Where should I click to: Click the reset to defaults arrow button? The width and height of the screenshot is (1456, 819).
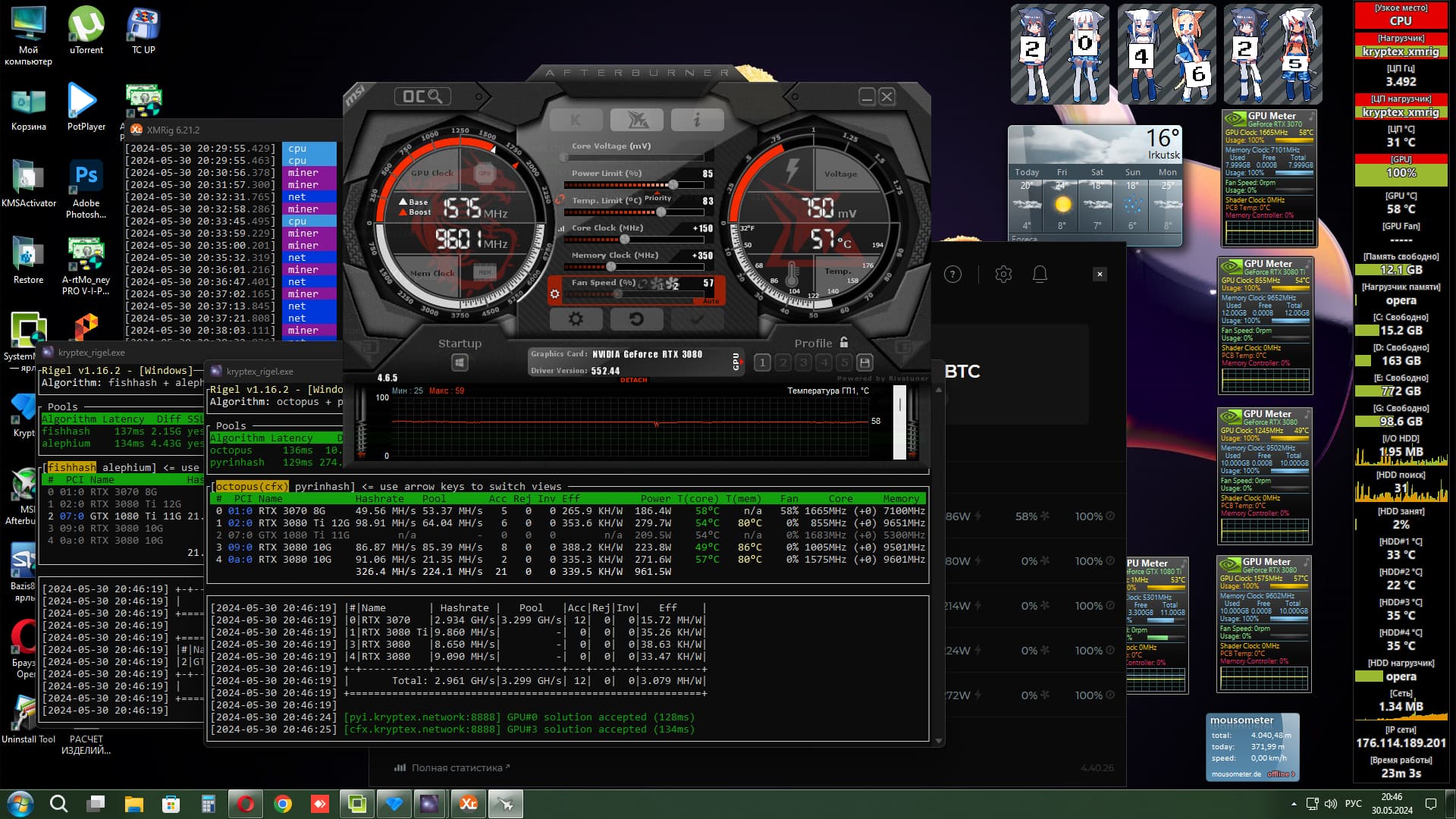pyautogui.click(x=636, y=319)
